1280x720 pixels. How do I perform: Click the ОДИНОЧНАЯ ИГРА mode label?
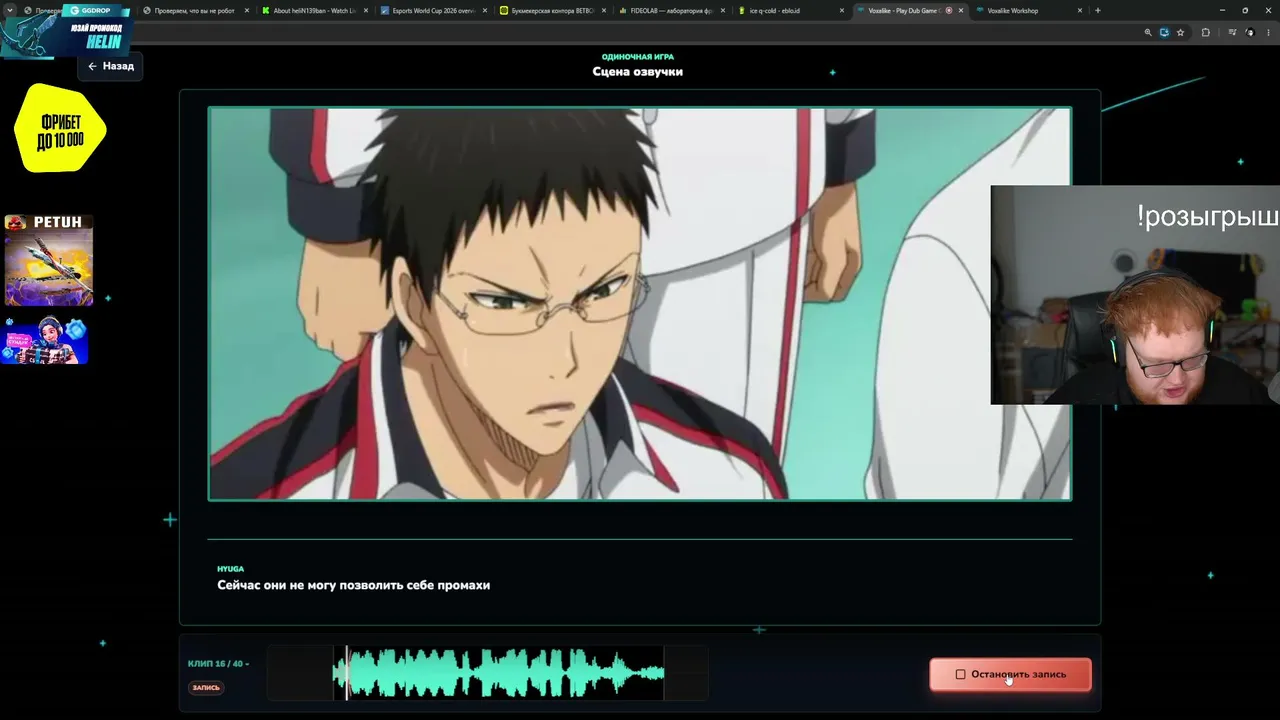click(638, 57)
